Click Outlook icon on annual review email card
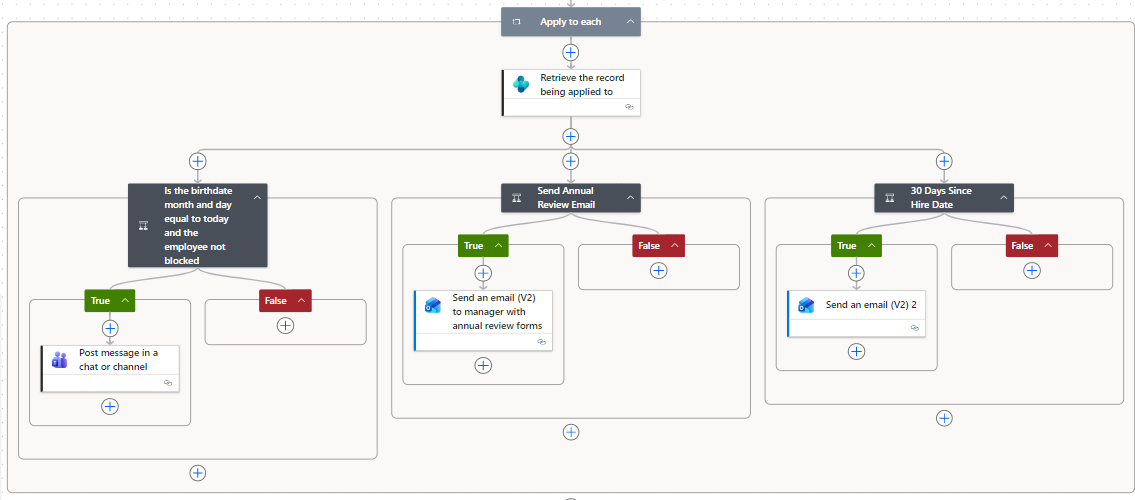1135x500 pixels. point(433,305)
